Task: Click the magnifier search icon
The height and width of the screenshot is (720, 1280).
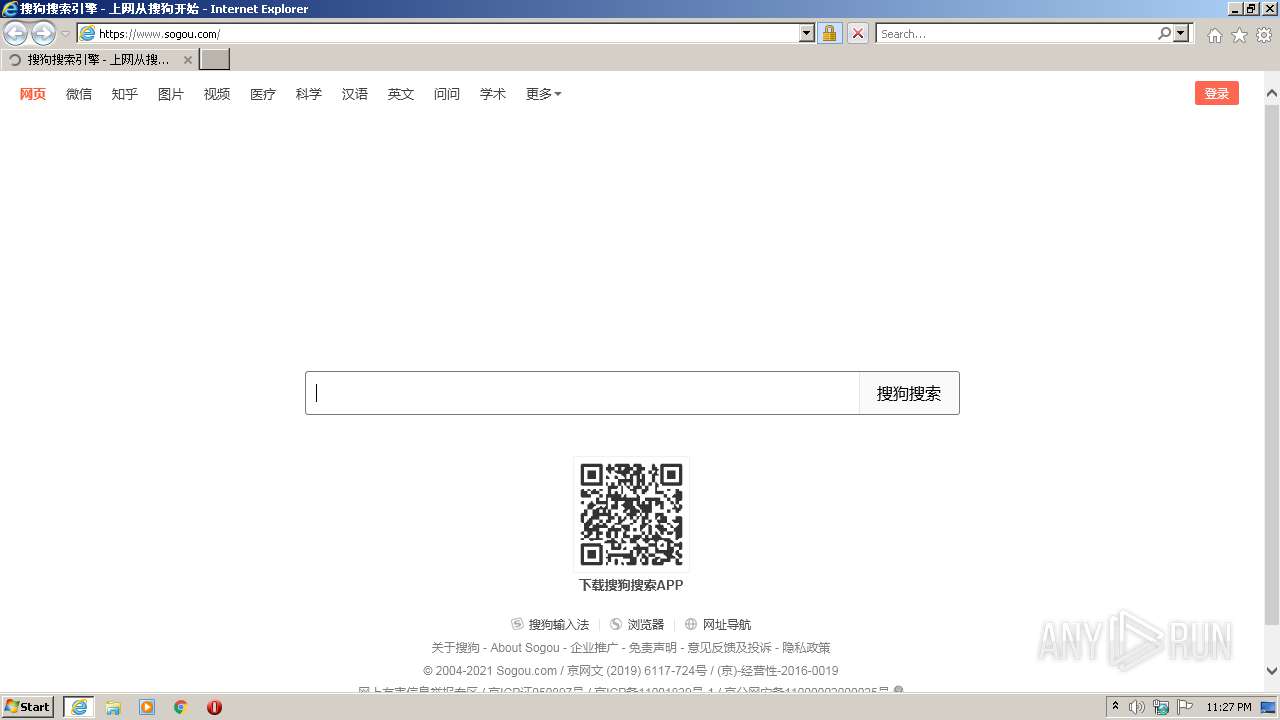Action: tap(1164, 34)
